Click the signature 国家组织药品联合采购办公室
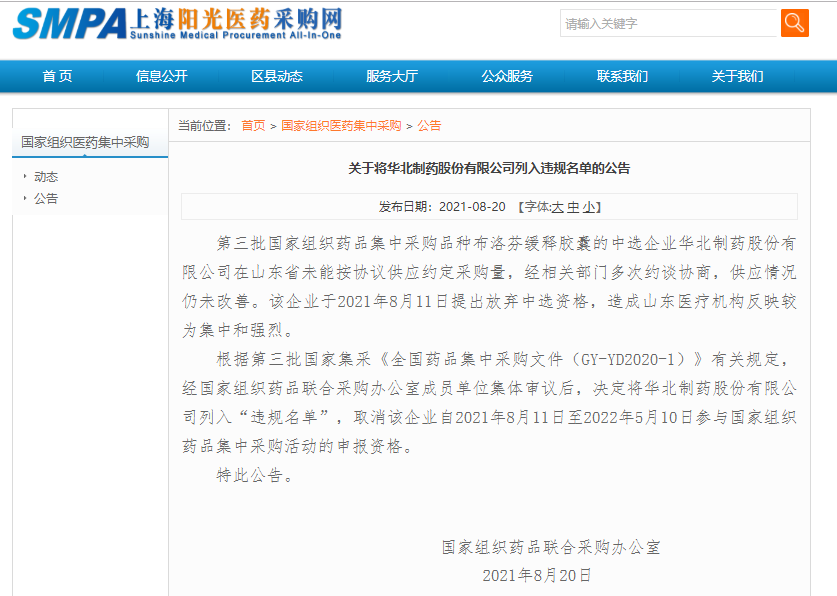 click(551, 547)
